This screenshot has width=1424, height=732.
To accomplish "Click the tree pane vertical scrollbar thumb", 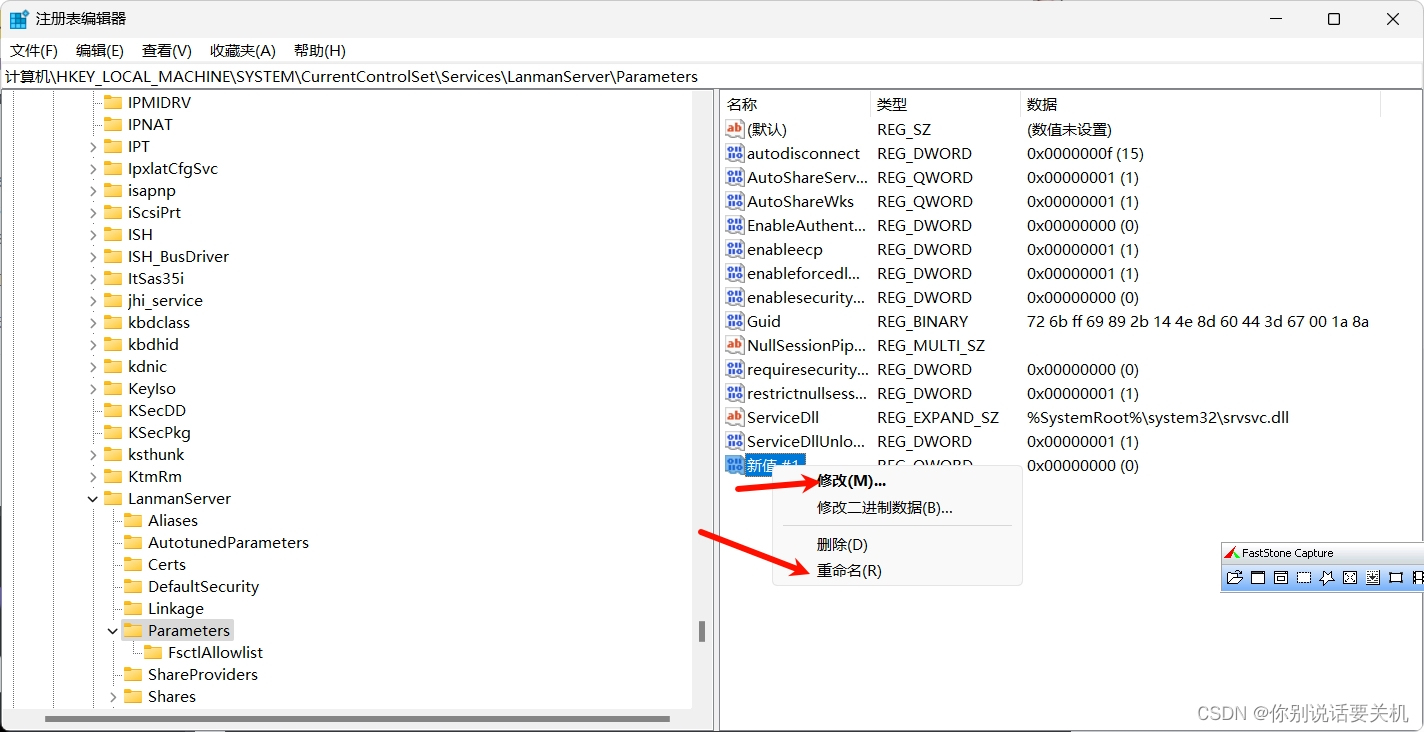I will click(702, 631).
